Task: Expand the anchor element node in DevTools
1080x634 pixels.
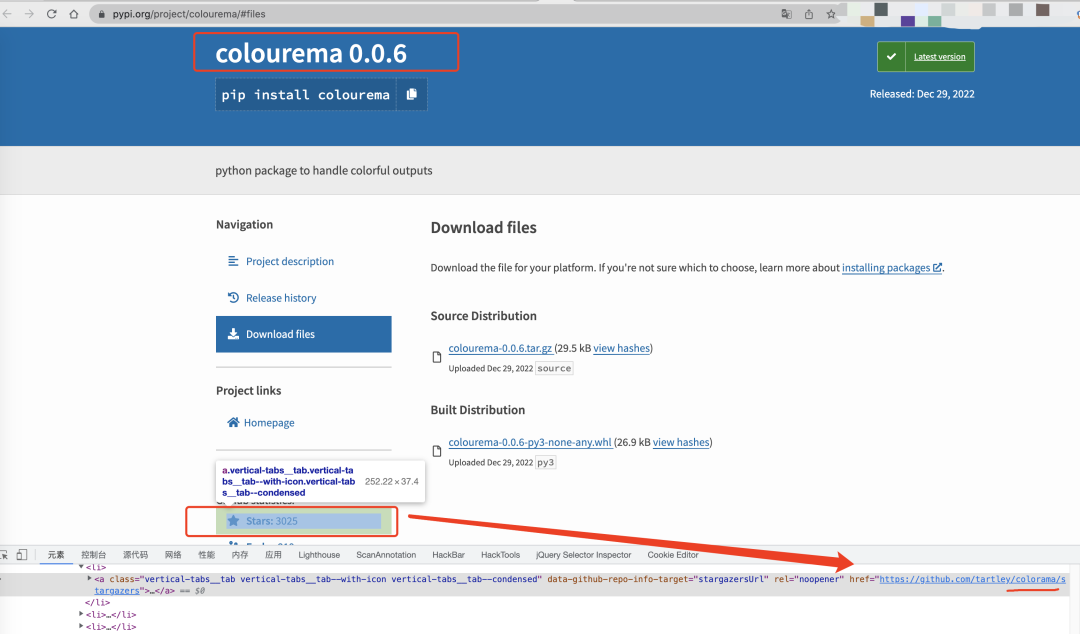Action: 90,579
